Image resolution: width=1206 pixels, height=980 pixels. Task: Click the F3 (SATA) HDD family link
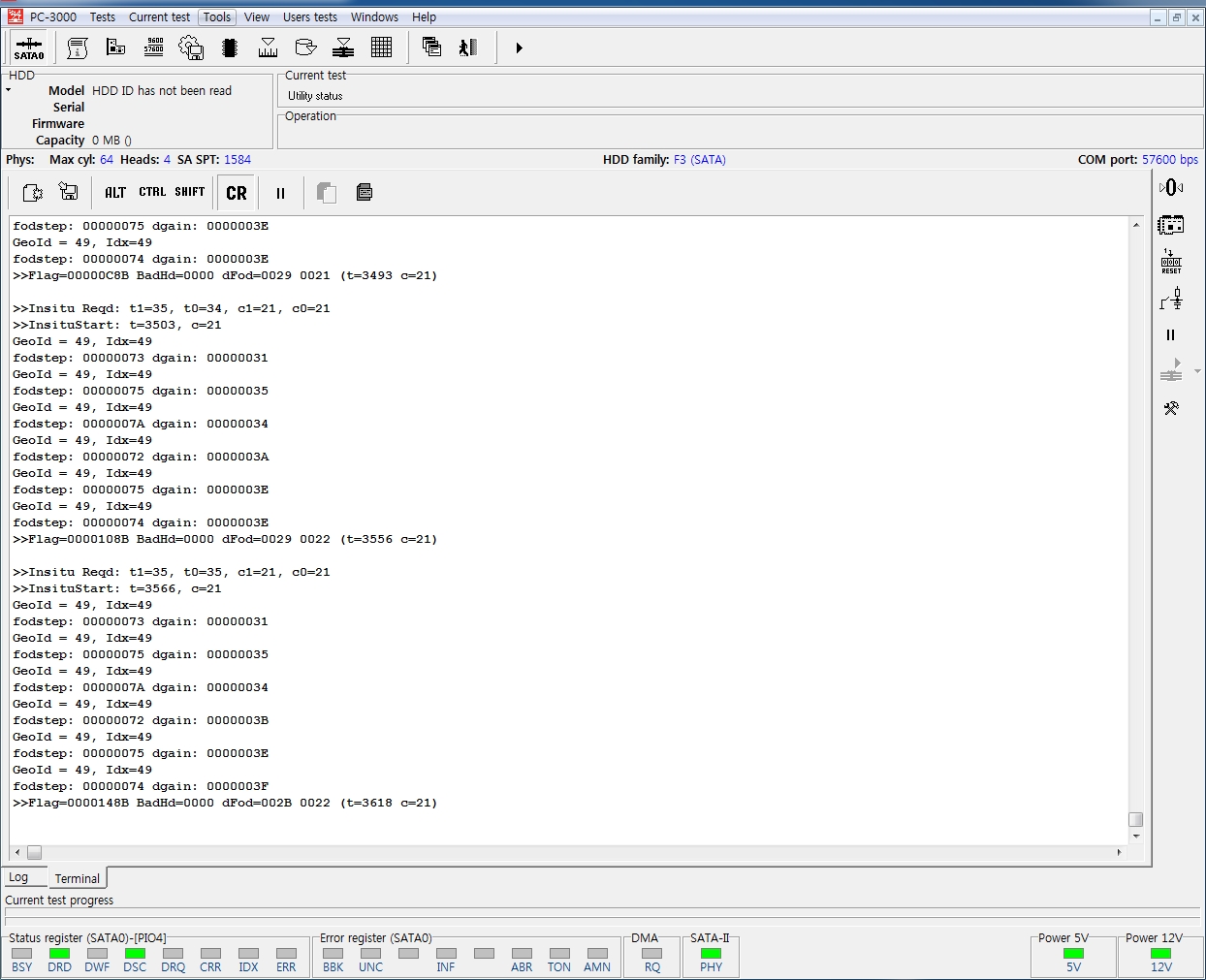699,160
